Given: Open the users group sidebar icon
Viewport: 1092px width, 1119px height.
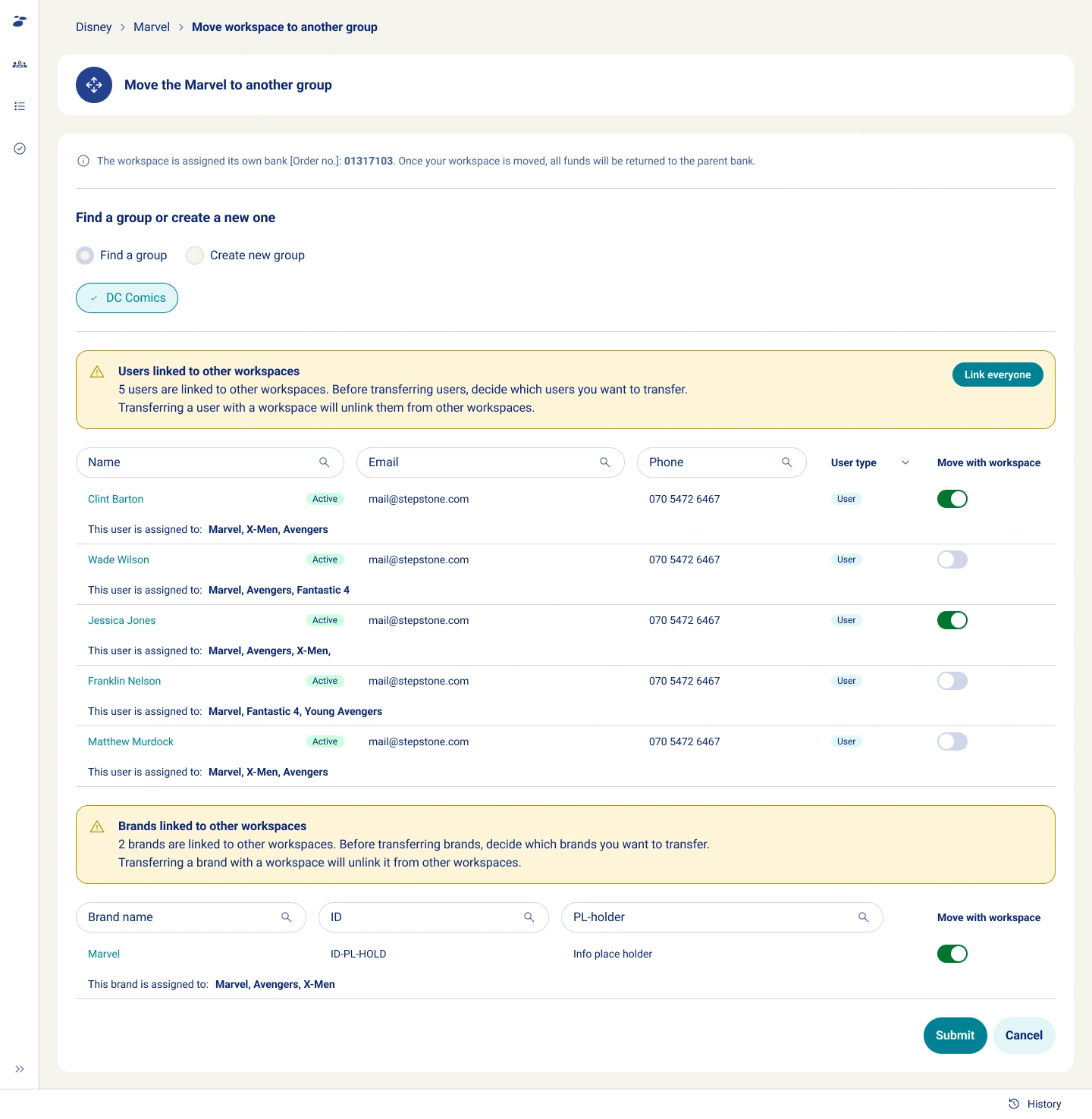Looking at the screenshot, I should (20, 64).
